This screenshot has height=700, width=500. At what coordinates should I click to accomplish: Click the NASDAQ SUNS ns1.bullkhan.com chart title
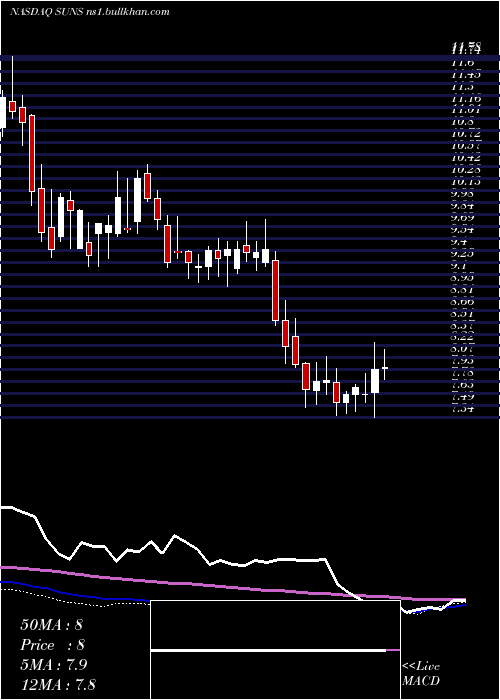tap(90, 12)
